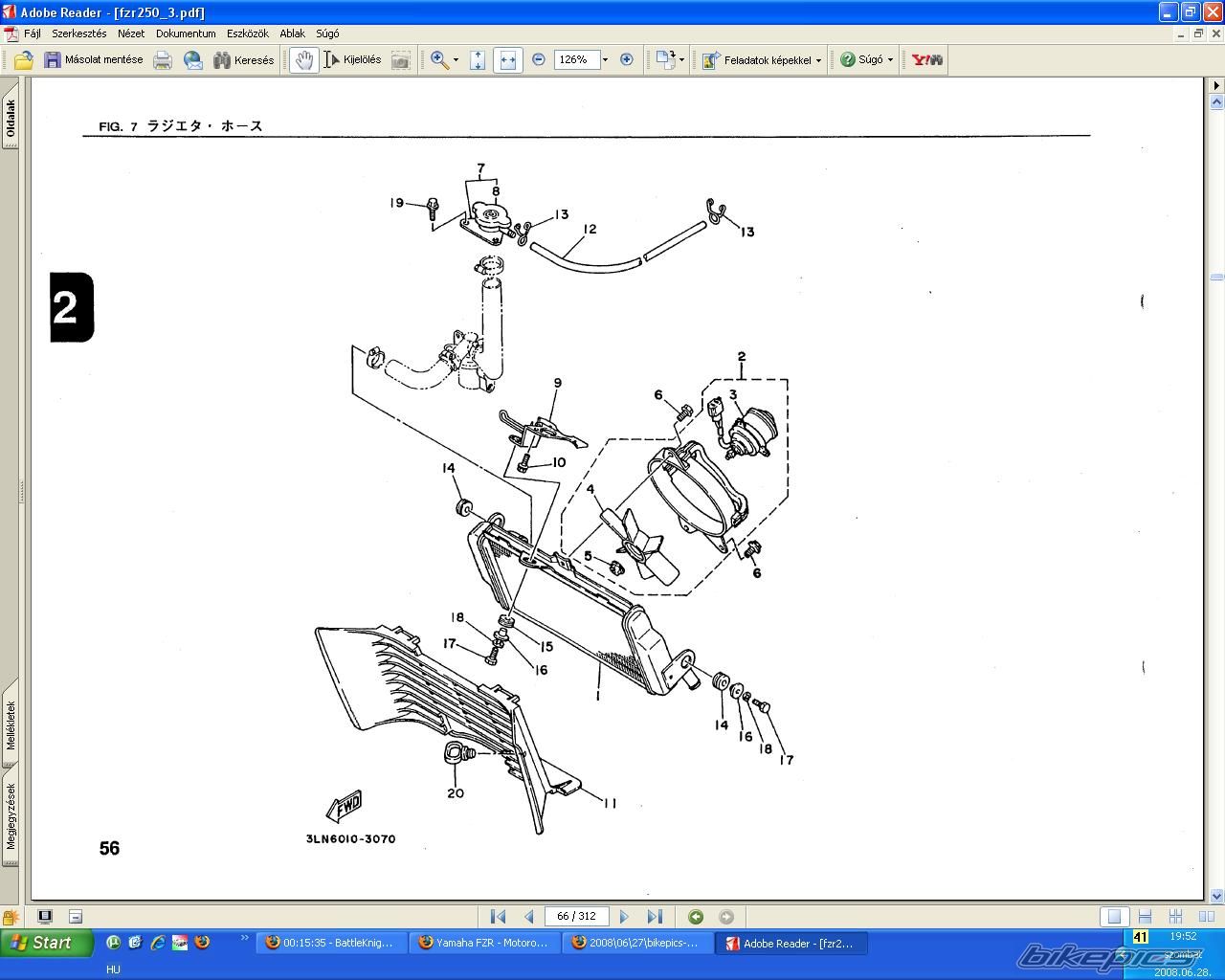This screenshot has height=980, width=1225.
Task: Click the vertical scrollbar down arrow
Action: click(1216, 897)
